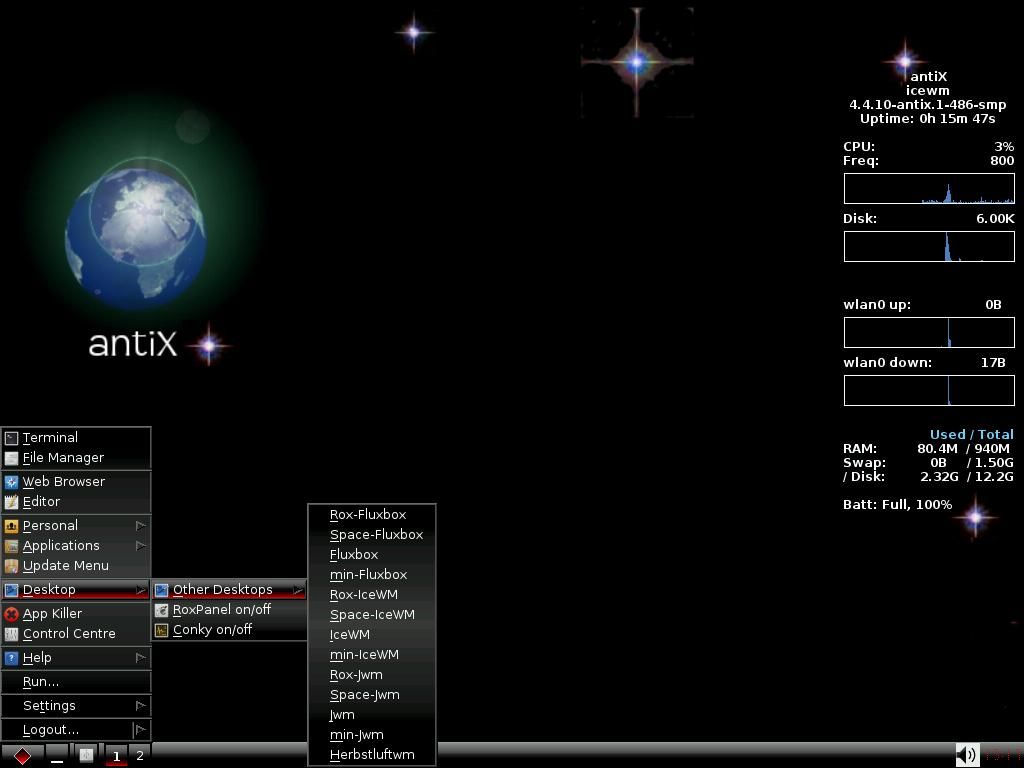
Task: Switch to workspace 1
Action: tap(116, 756)
